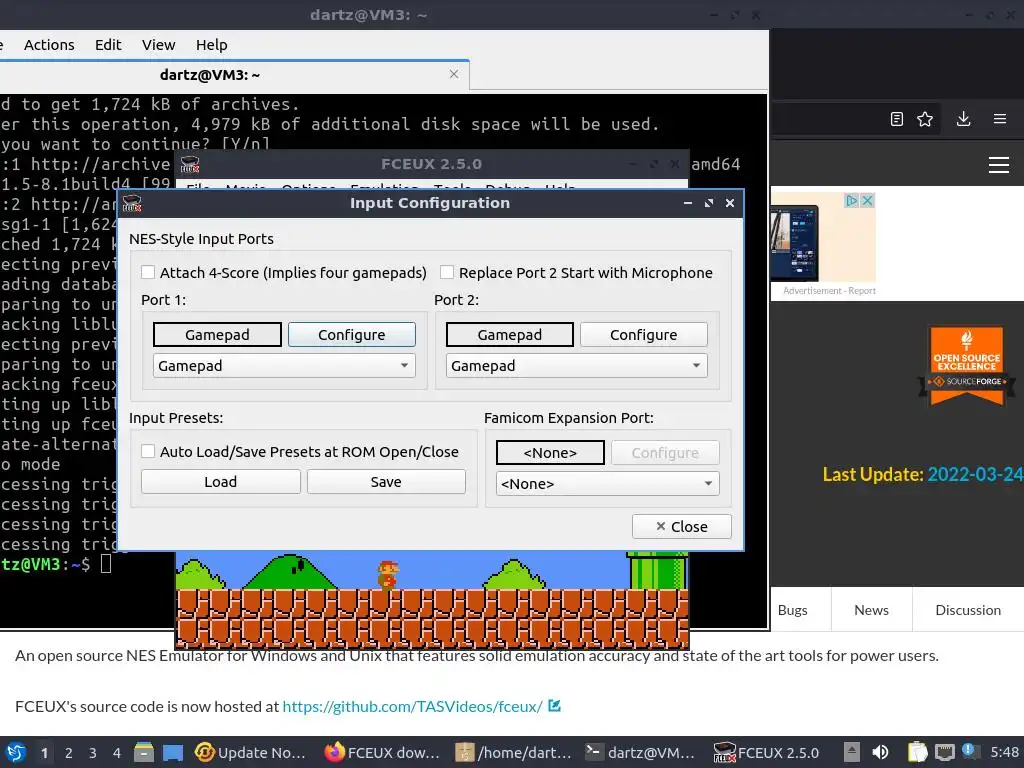Image resolution: width=1024 pixels, height=768 pixels.
Task: Open the file manager icon in taskbar
Action: [144, 752]
